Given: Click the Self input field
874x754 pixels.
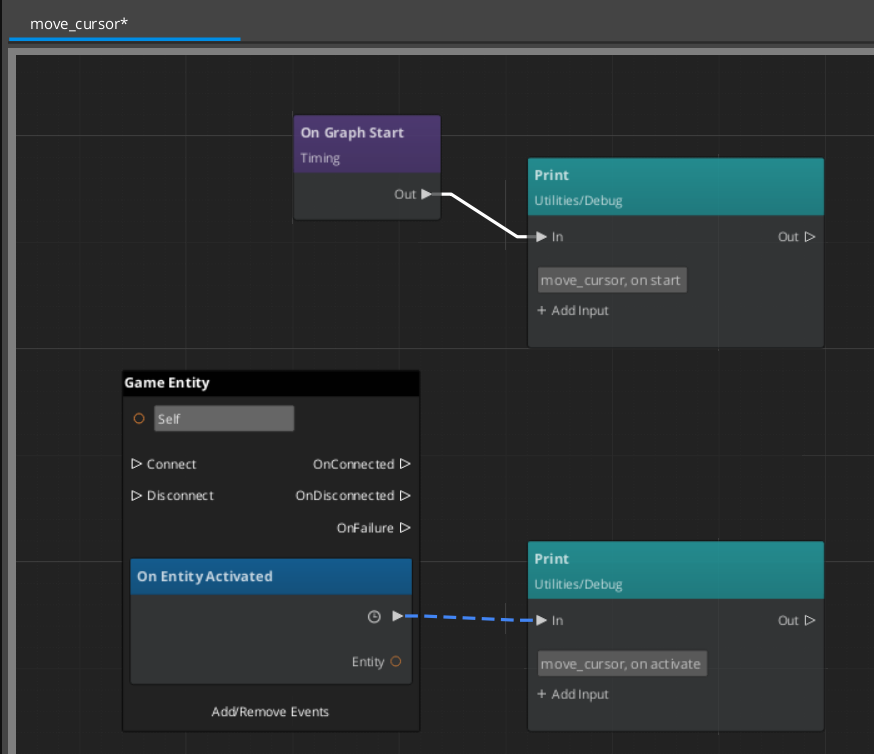Looking at the screenshot, I should tap(224, 418).
